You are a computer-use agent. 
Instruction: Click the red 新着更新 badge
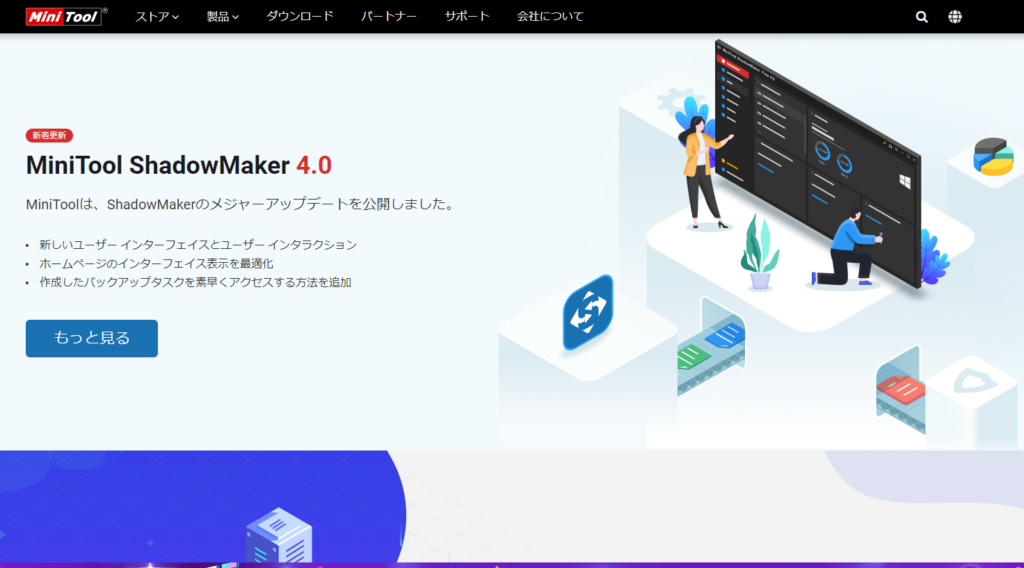49,135
